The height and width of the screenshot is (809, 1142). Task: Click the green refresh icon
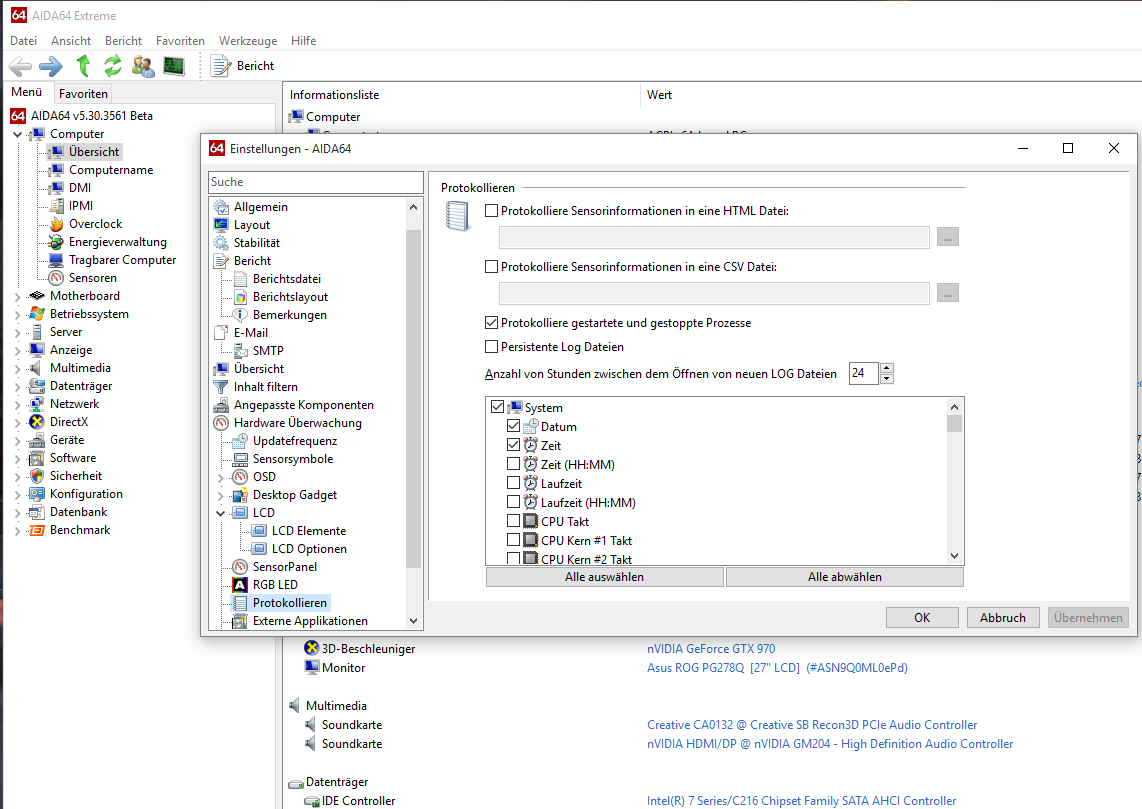[x=112, y=66]
